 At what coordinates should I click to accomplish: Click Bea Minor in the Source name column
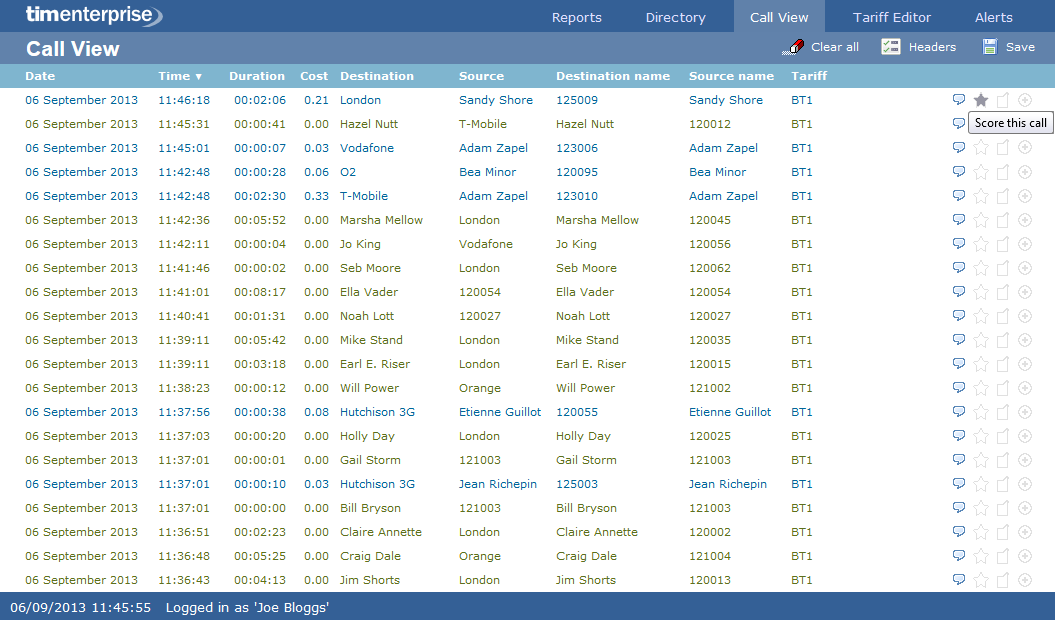(x=717, y=172)
